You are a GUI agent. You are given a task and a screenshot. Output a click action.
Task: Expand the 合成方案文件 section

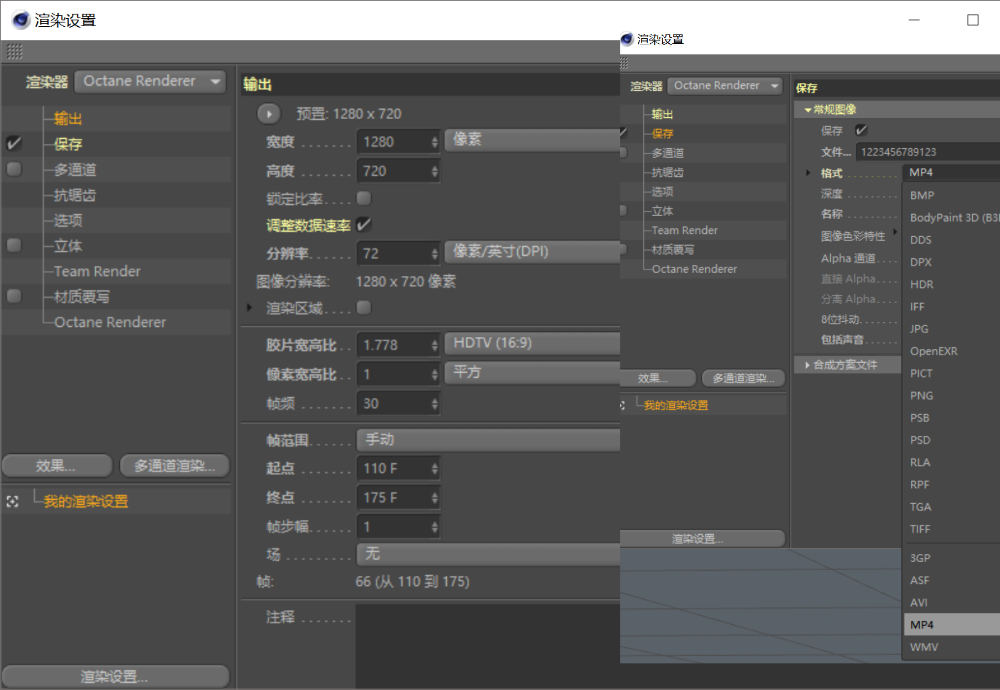pos(807,365)
